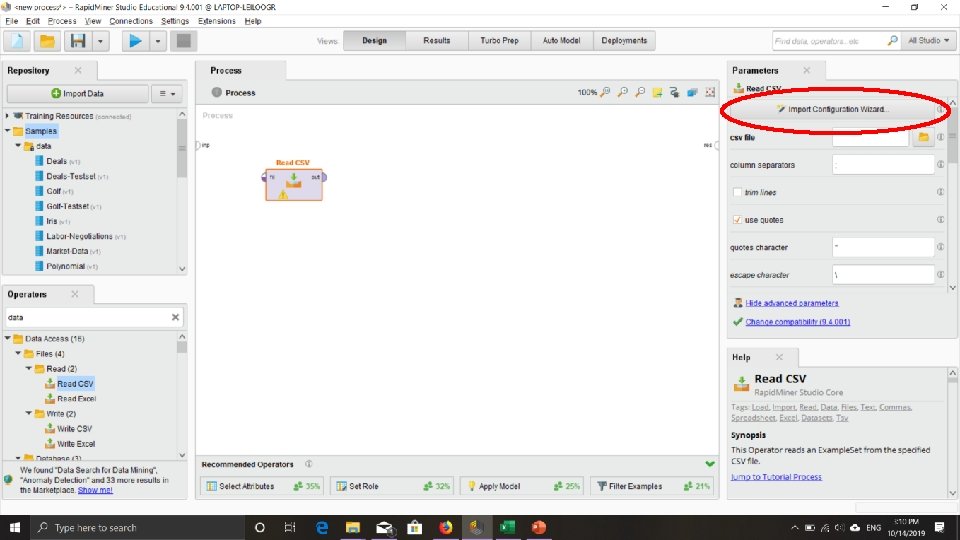Select Write CSV operator in tree
960x540 pixels.
coord(74,429)
